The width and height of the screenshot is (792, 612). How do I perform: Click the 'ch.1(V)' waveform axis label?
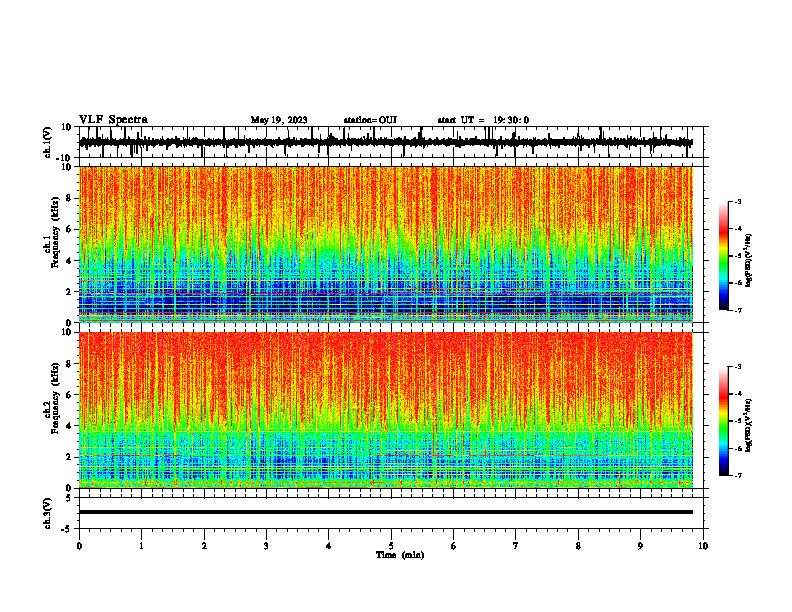click(48, 142)
